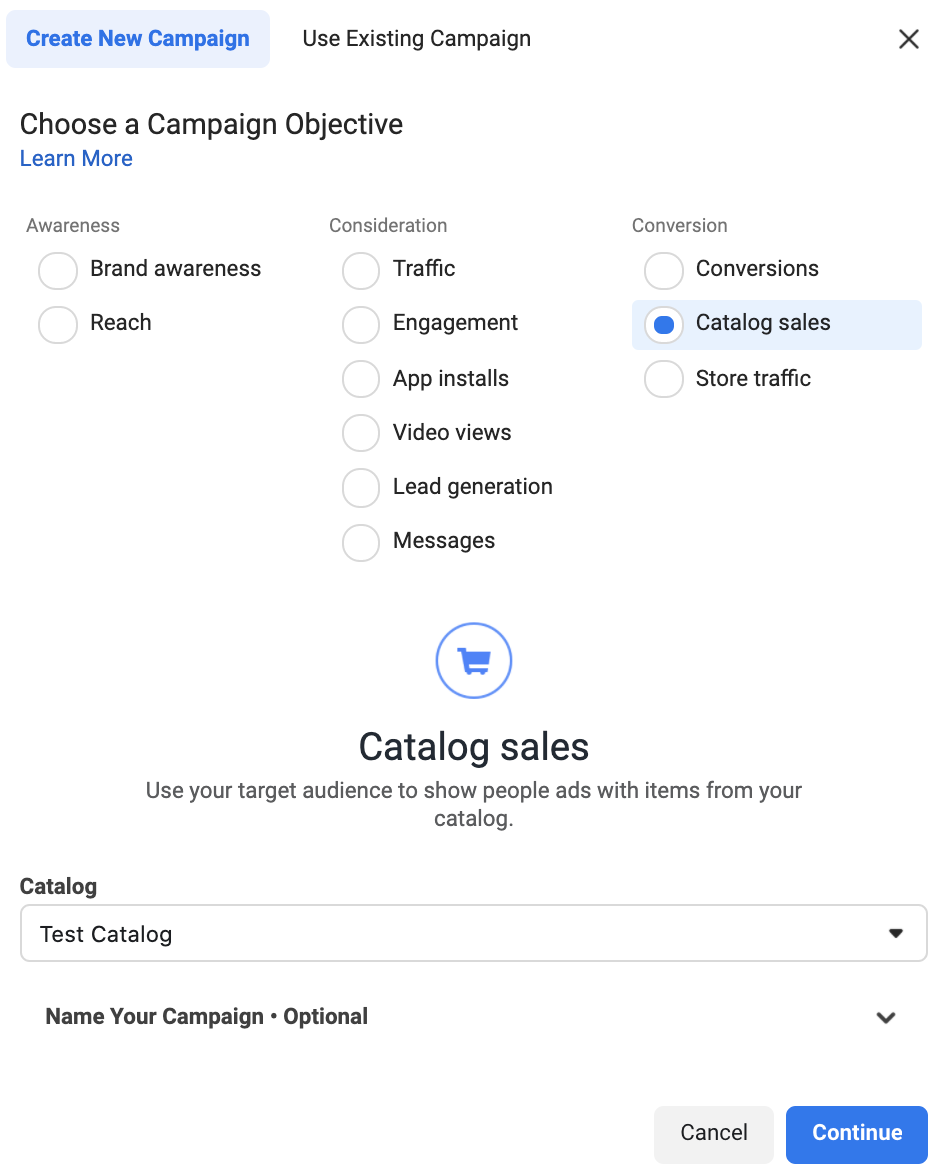Click the shopping cart Catalog sales icon
This screenshot has height=1176, width=948.
473,661
